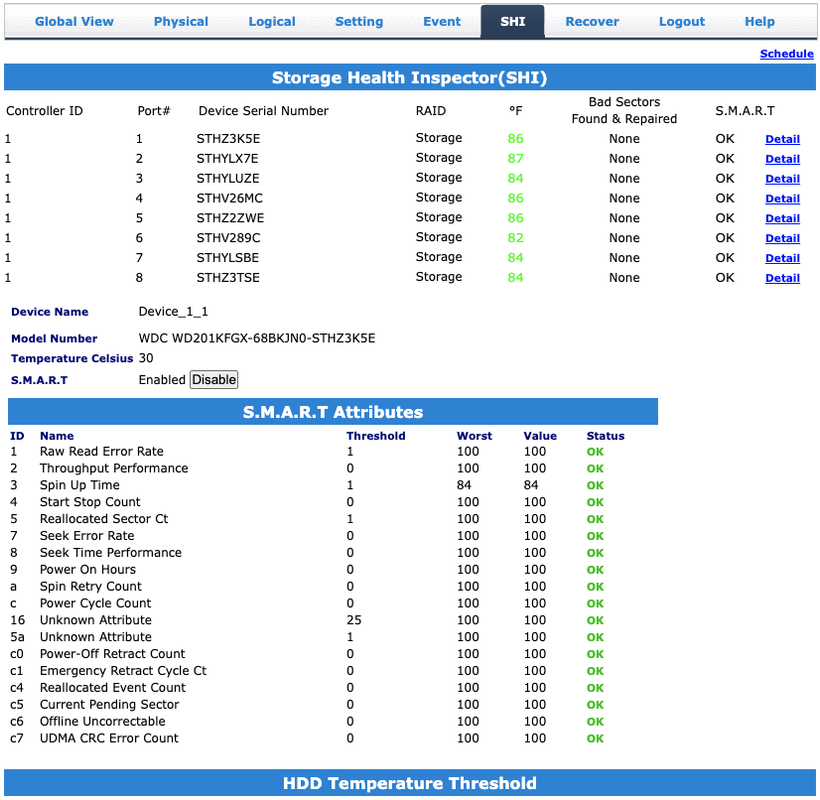Select the SHI tab
Viewport: 820px width, 800px height.
click(512, 21)
